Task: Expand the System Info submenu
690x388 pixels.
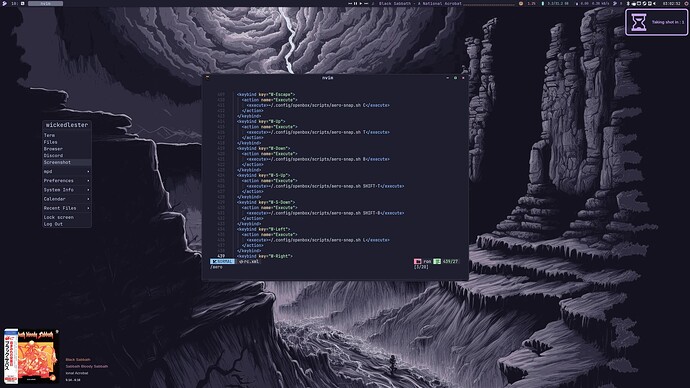Action: click(67, 190)
